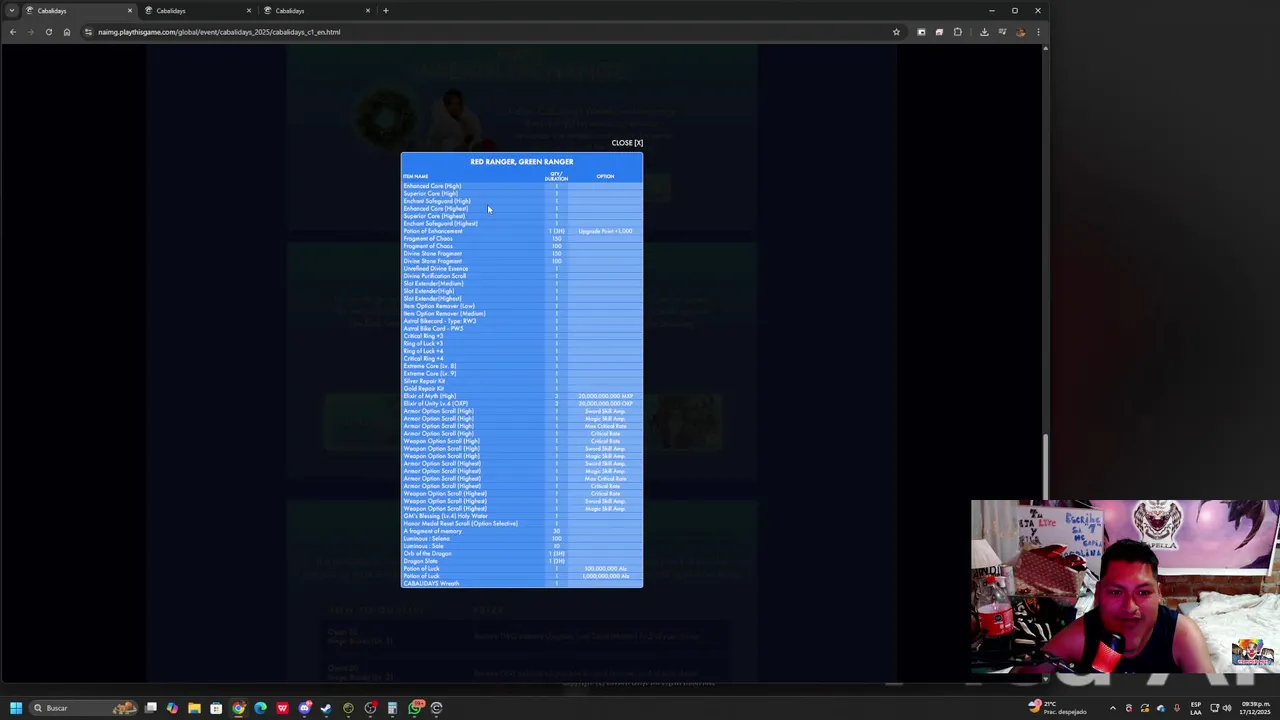This screenshot has height=720, width=1280.
Task: Close the third Cabalidays tab
Action: 368,11
